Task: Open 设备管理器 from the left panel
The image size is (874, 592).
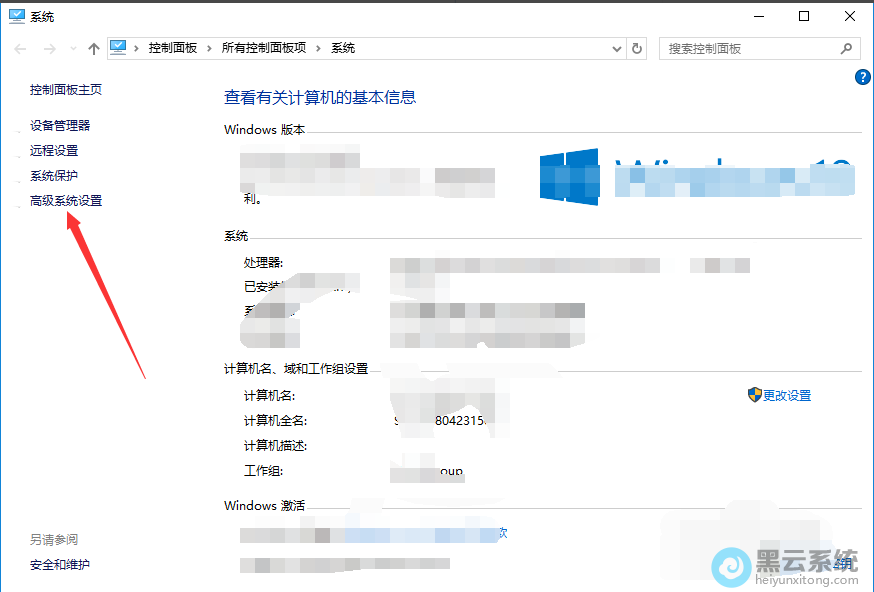Action: click(60, 126)
